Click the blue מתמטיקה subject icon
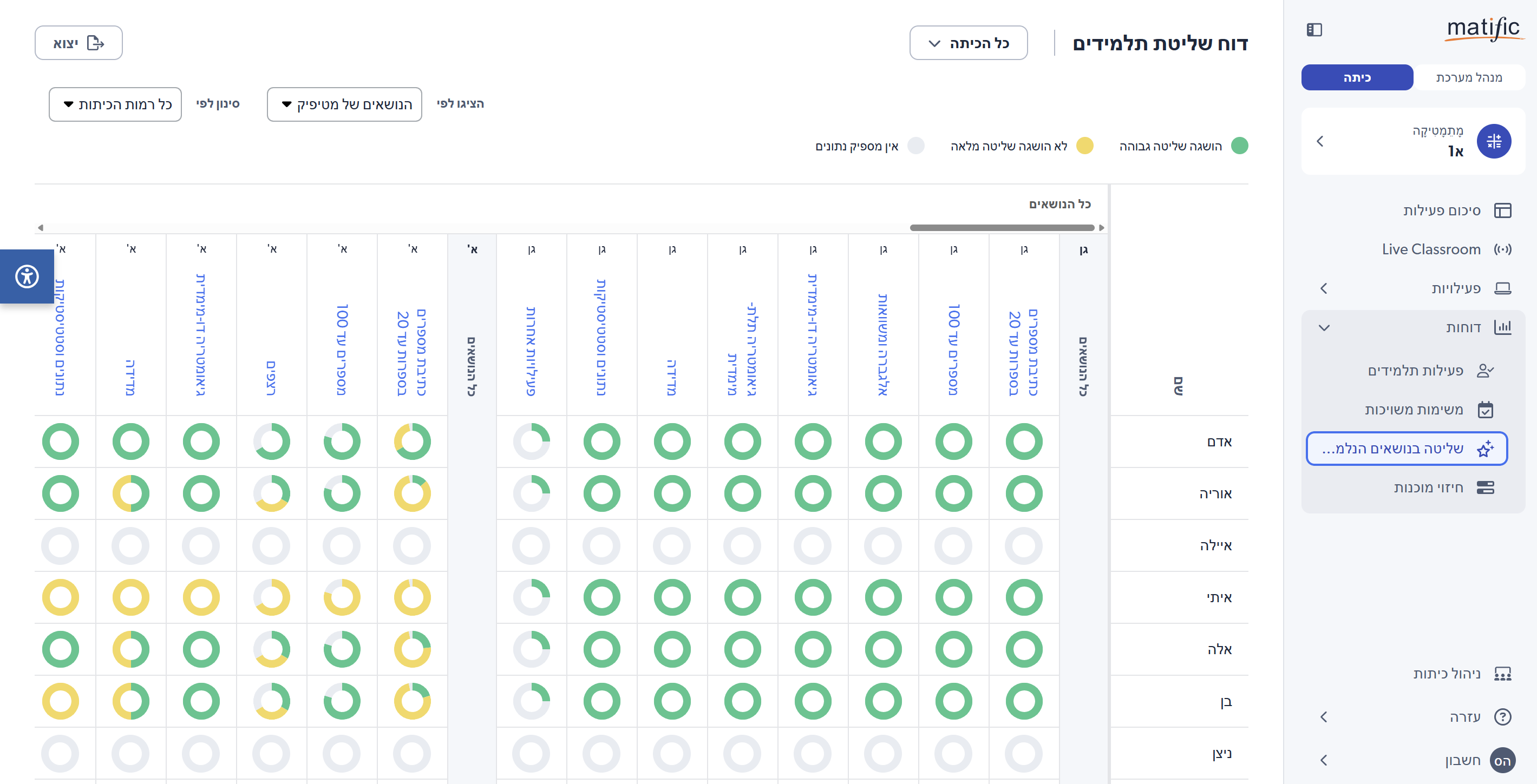Viewport: 1537px width, 784px height. 1494,141
